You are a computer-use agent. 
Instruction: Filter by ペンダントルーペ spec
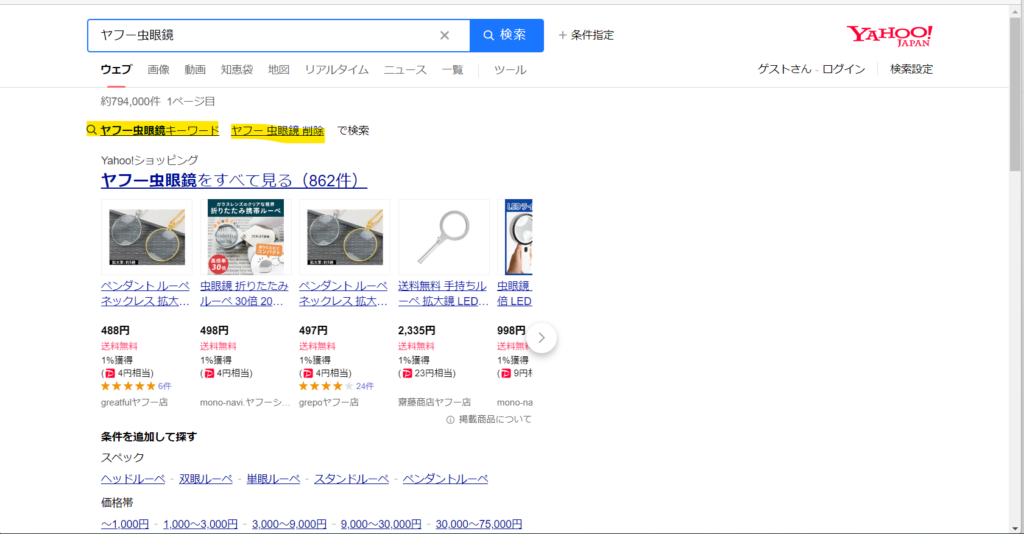point(445,479)
